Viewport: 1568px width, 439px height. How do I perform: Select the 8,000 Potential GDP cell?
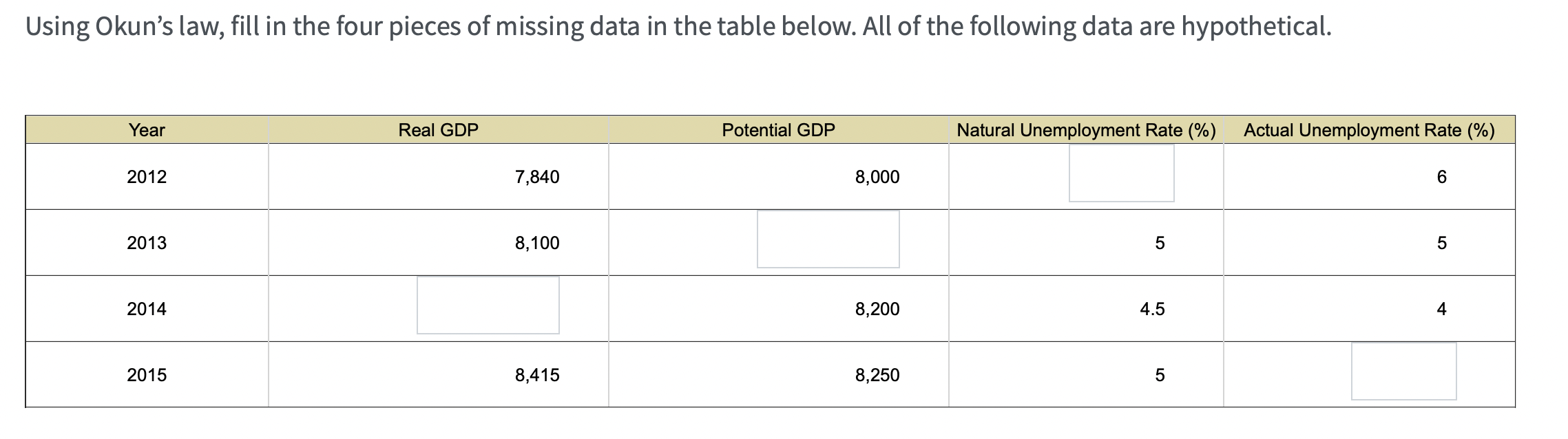click(877, 177)
